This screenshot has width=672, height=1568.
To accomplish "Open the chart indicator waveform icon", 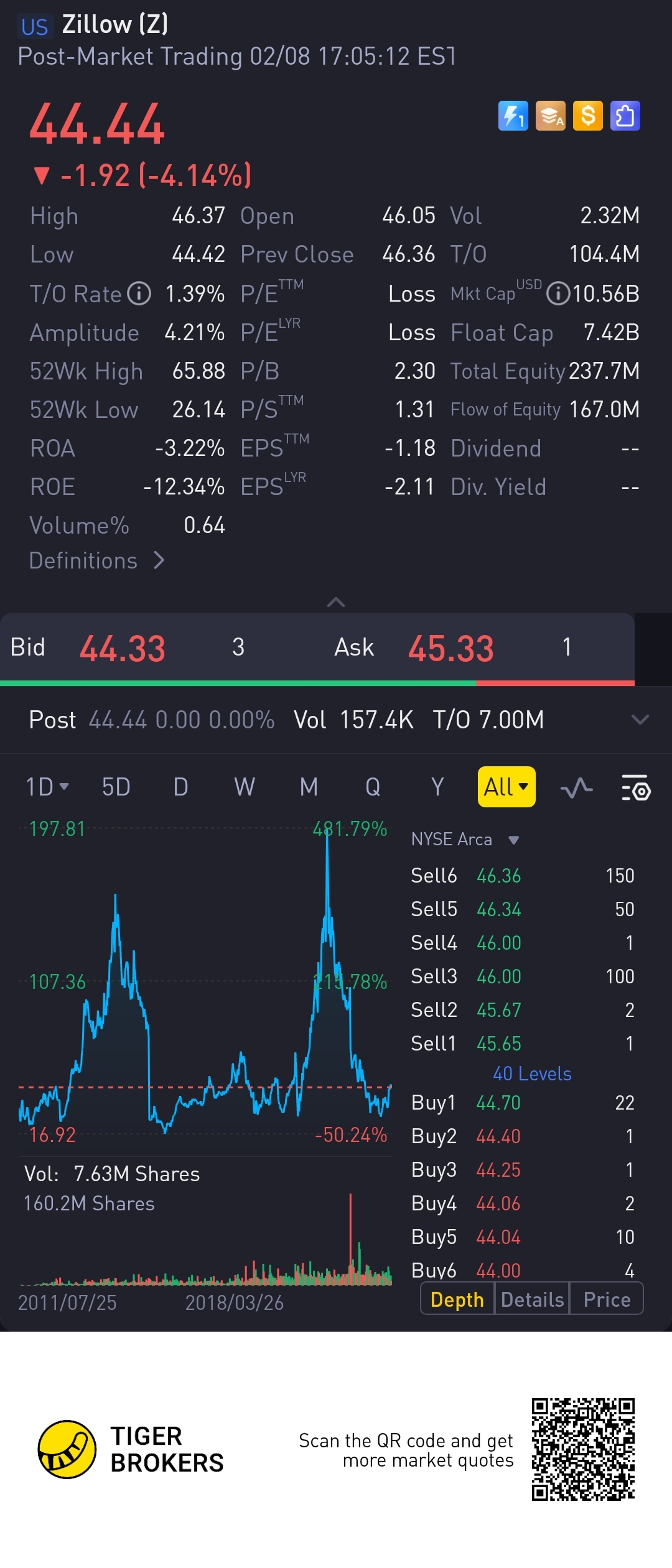I will point(576,787).
